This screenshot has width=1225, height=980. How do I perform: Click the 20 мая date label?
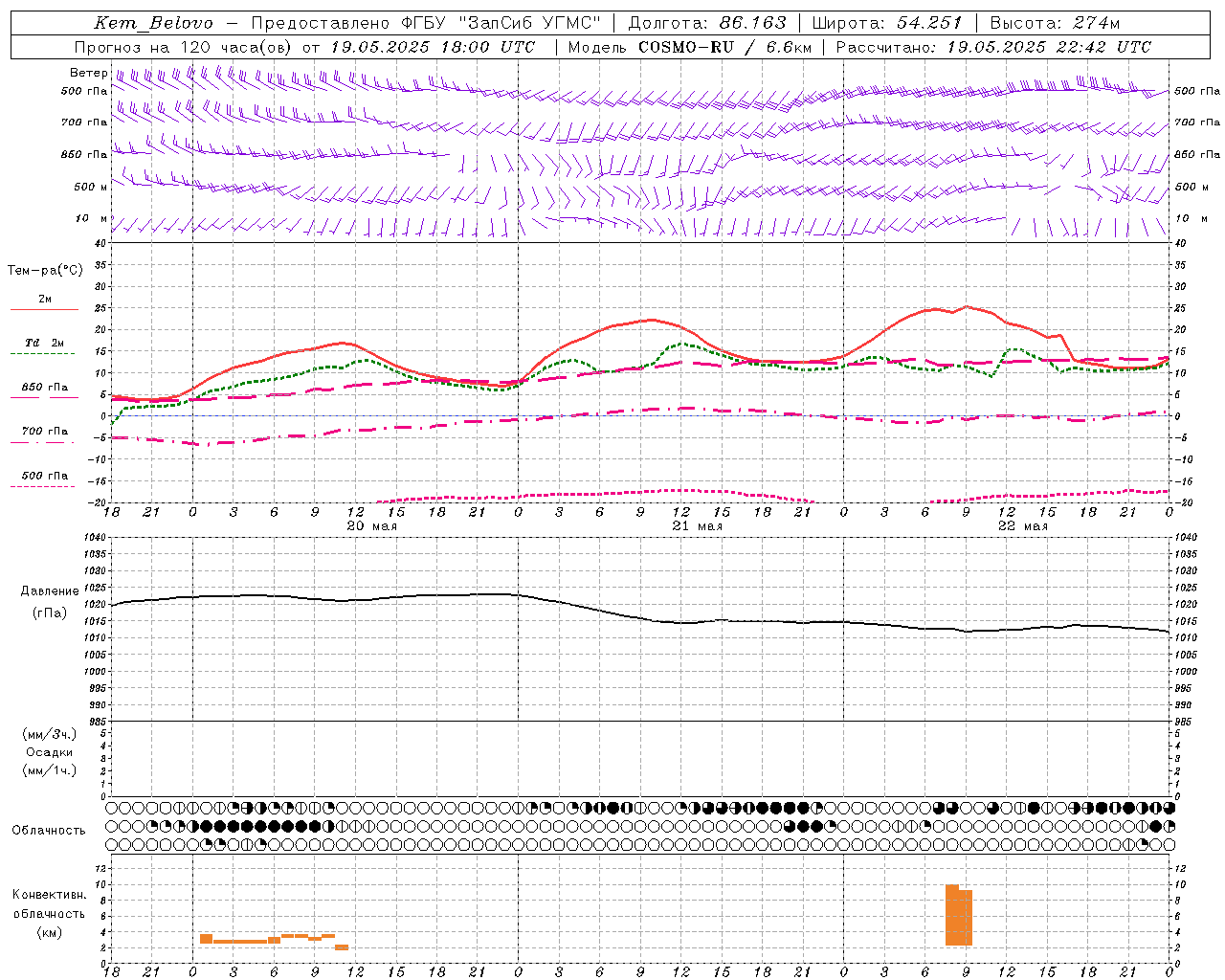[371, 526]
